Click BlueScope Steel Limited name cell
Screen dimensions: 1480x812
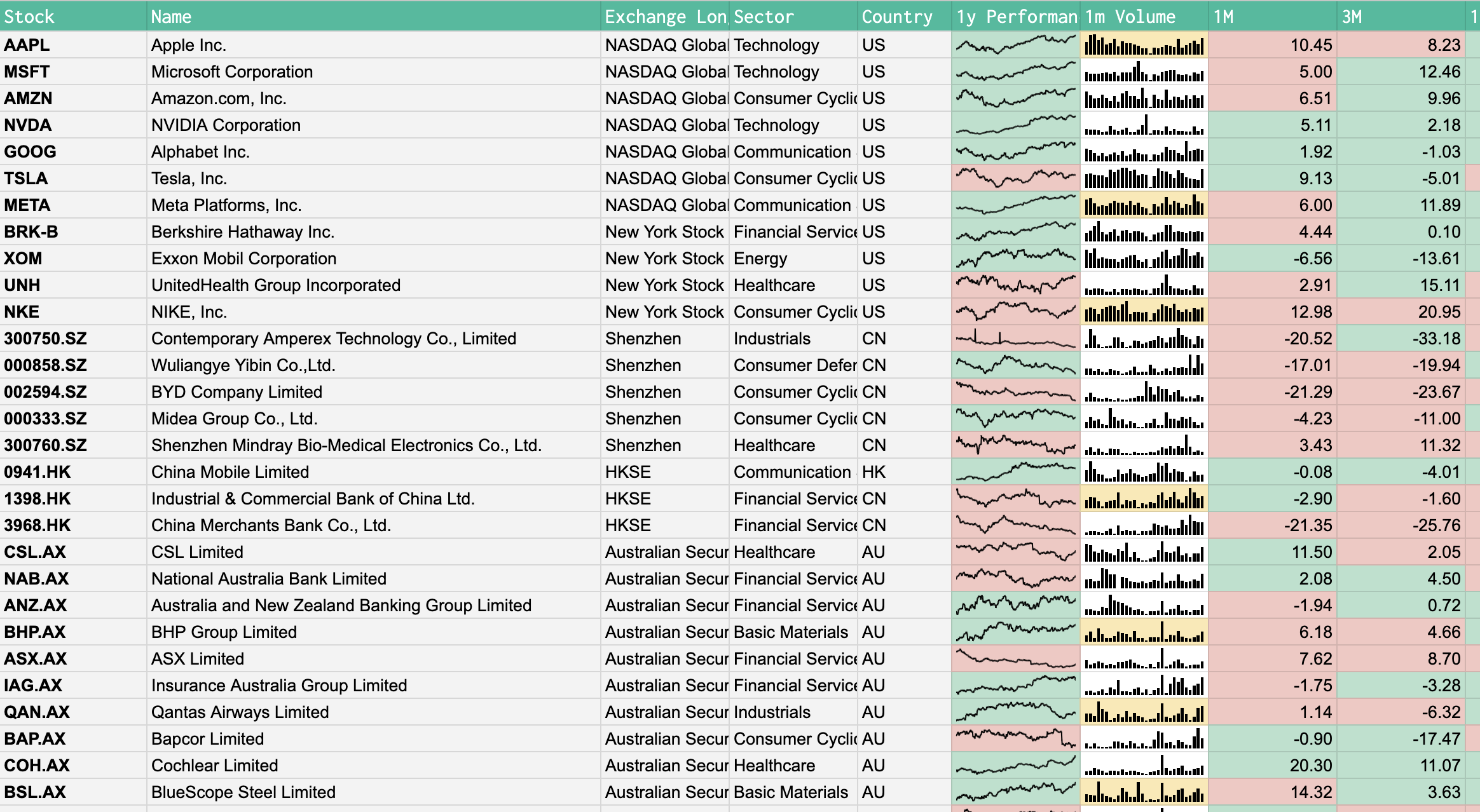374,792
